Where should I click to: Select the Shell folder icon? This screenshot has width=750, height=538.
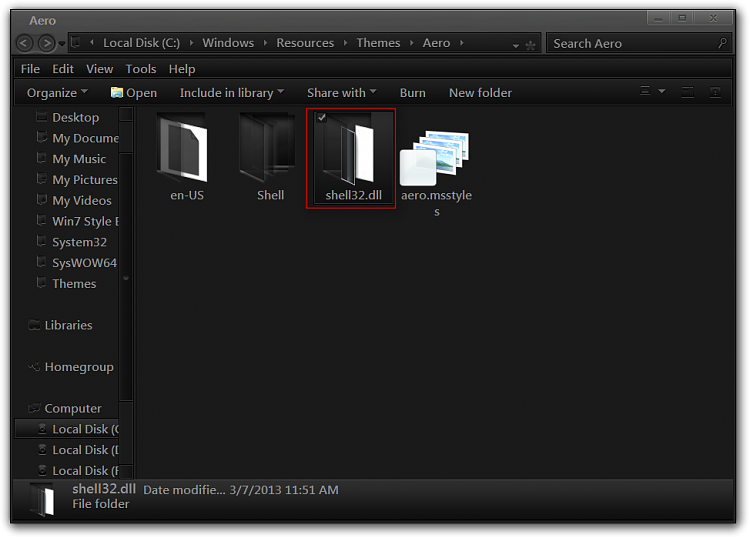(x=268, y=147)
